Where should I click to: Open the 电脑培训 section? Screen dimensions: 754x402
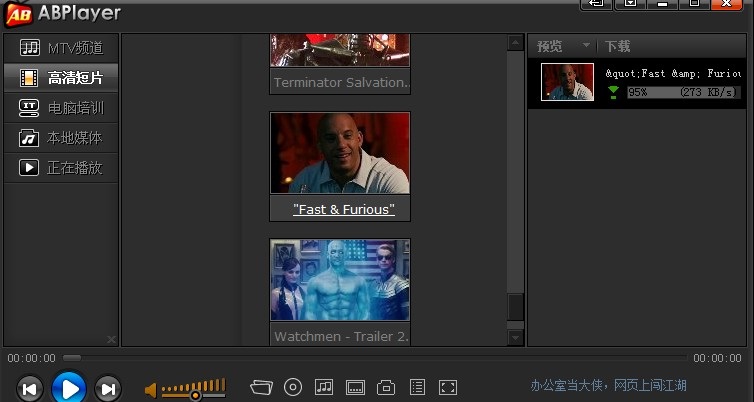pyautogui.click(x=61, y=108)
